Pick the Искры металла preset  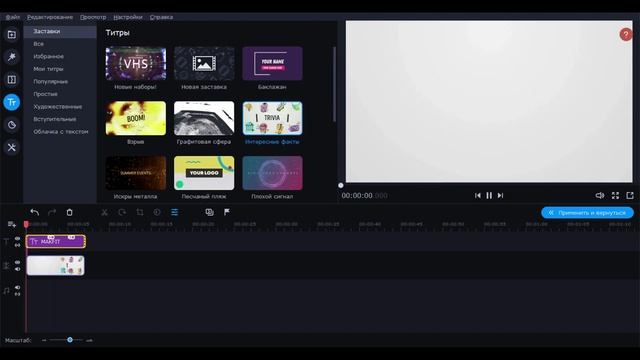click(x=136, y=173)
